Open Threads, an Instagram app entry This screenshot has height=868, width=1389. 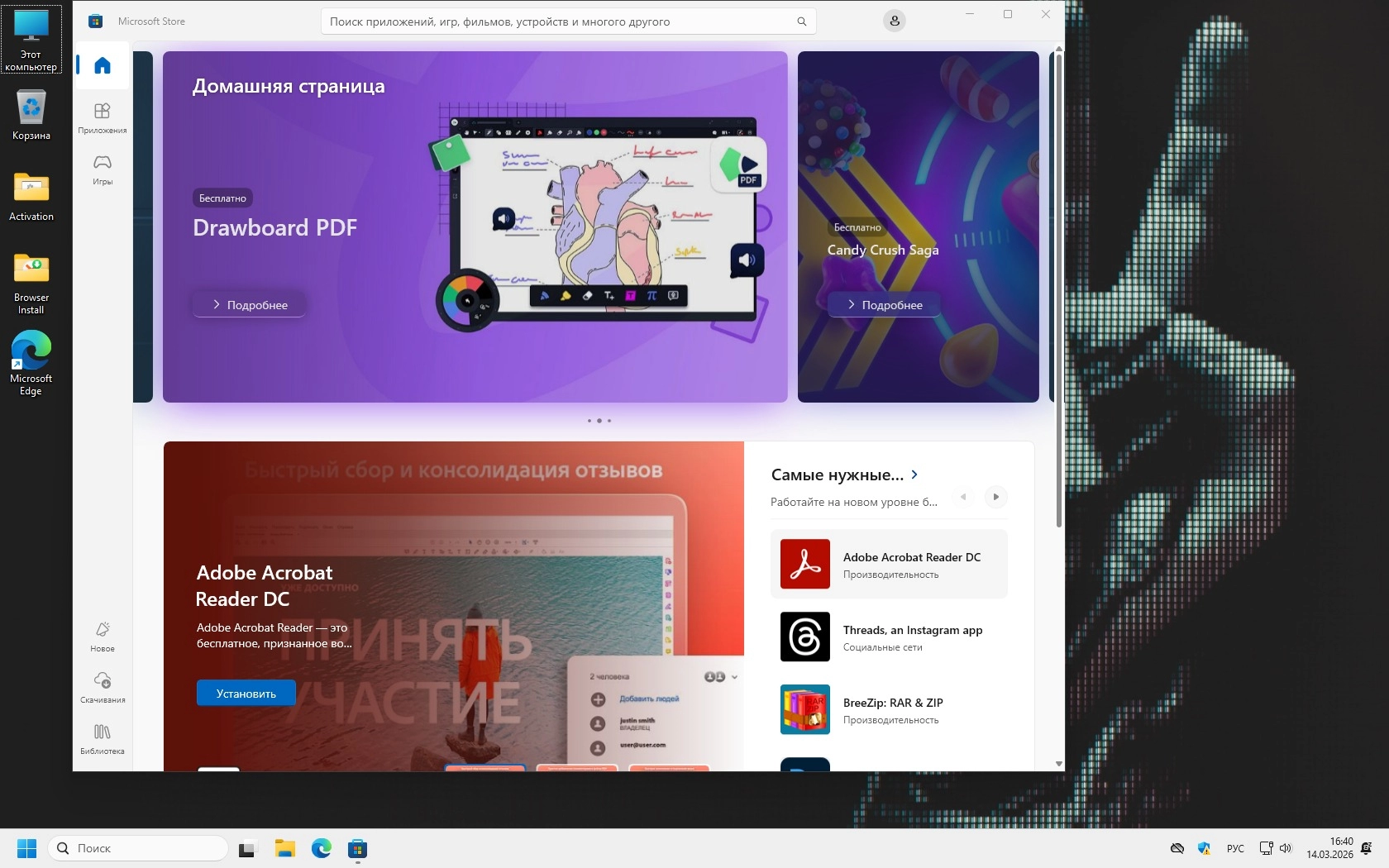(x=889, y=637)
